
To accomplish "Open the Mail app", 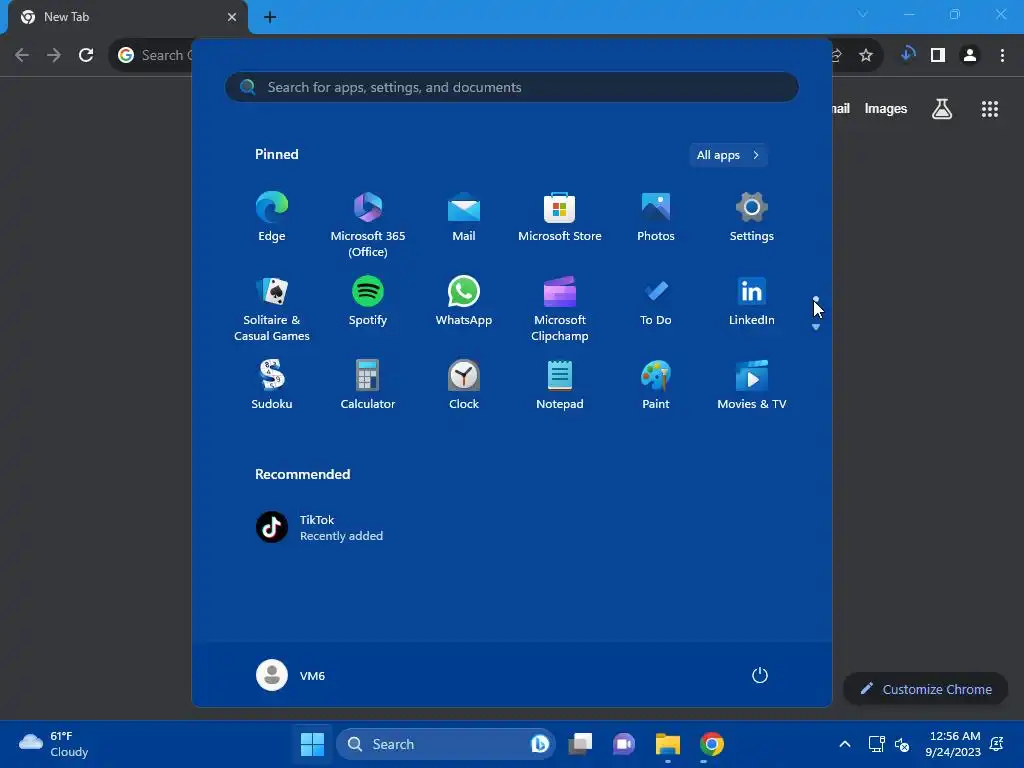I will [464, 217].
